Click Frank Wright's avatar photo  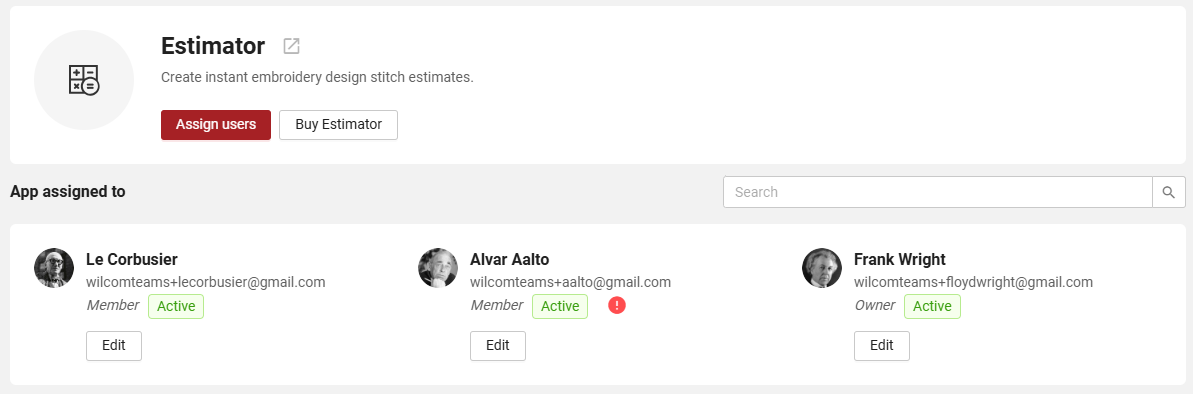click(x=822, y=268)
